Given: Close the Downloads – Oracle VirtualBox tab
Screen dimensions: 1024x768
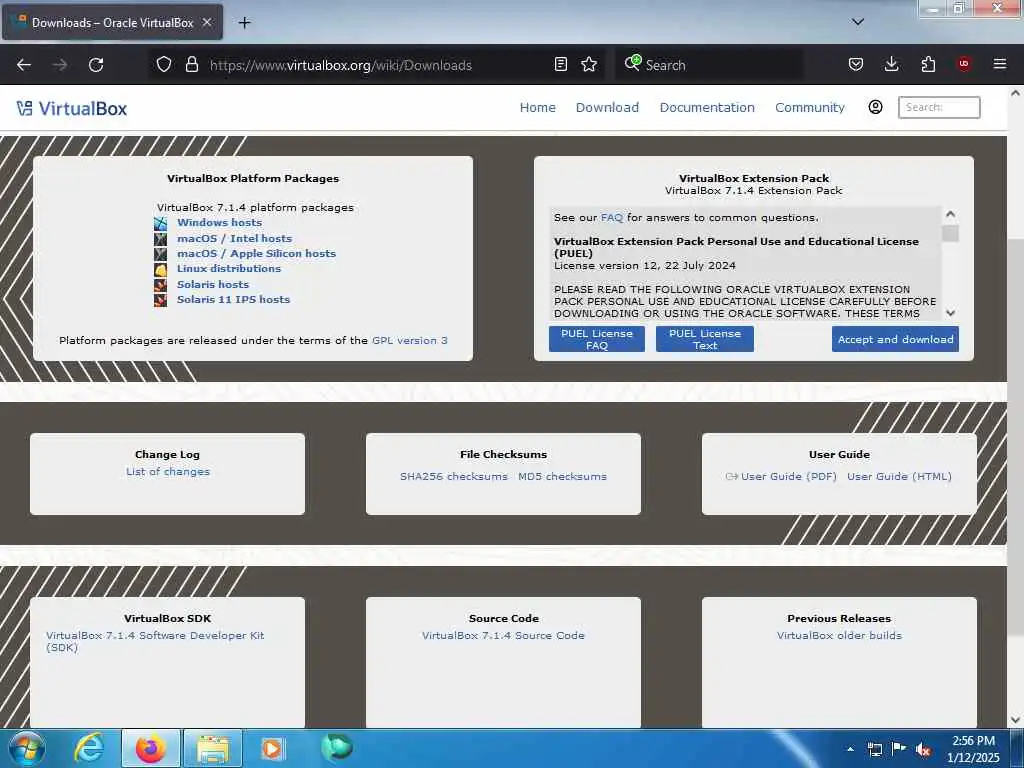Looking at the screenshot, I should [x=206, y=22].
